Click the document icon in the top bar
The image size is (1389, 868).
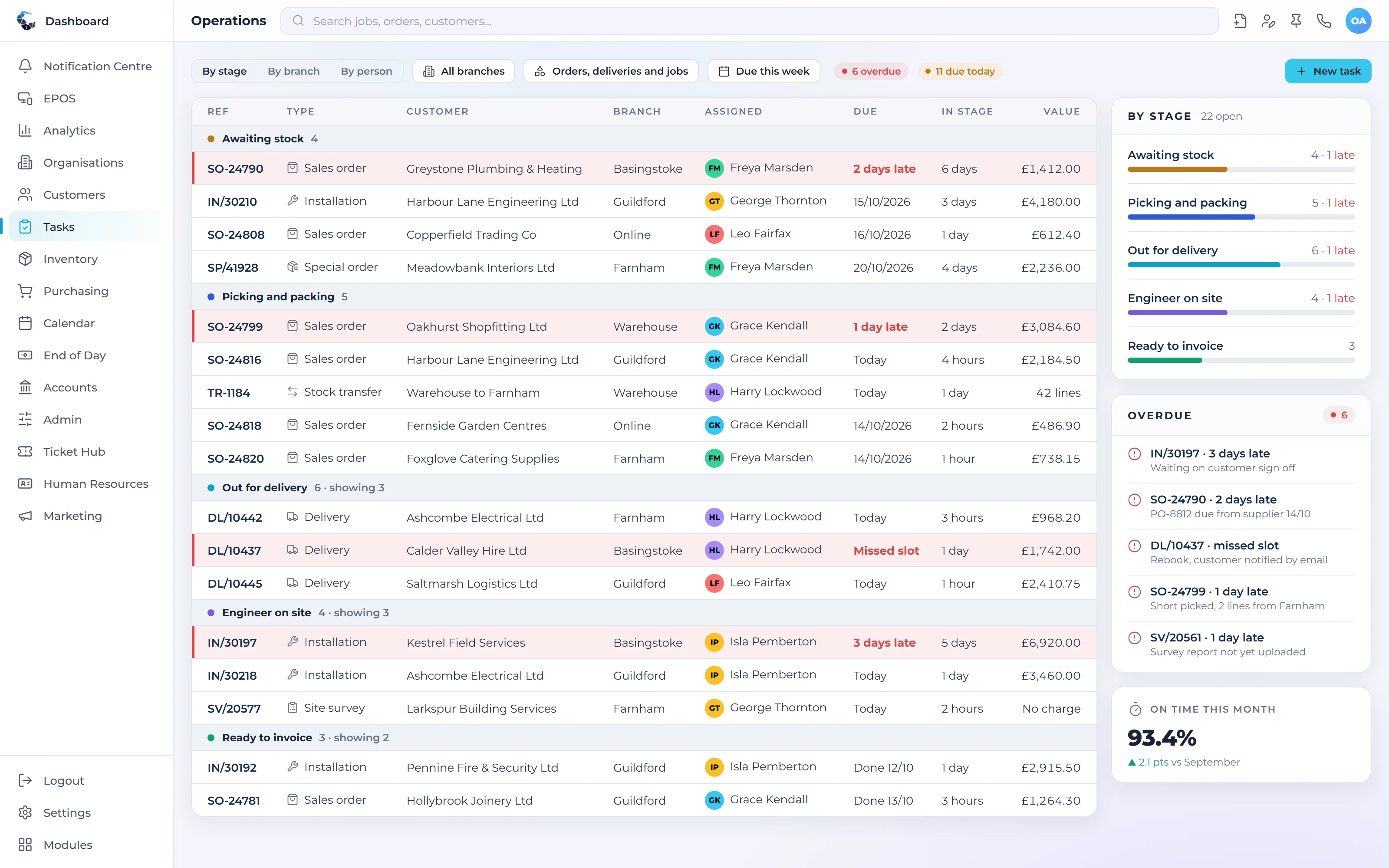[x=1240, y=21]
